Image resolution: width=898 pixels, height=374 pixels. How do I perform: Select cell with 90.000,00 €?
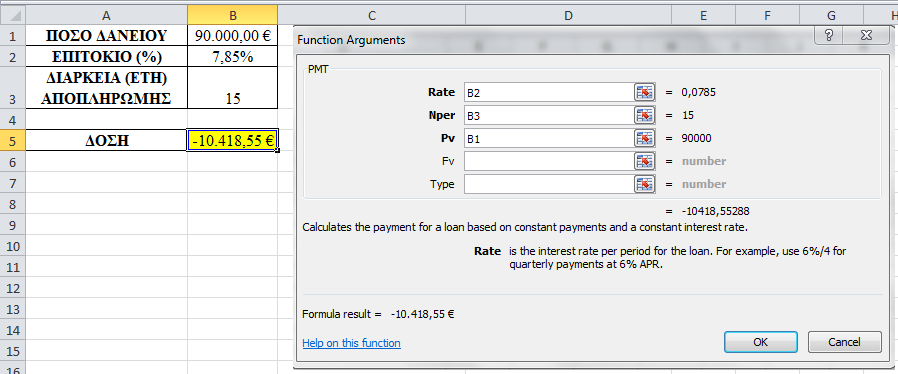pyautogui.click(x=233, y=36)
